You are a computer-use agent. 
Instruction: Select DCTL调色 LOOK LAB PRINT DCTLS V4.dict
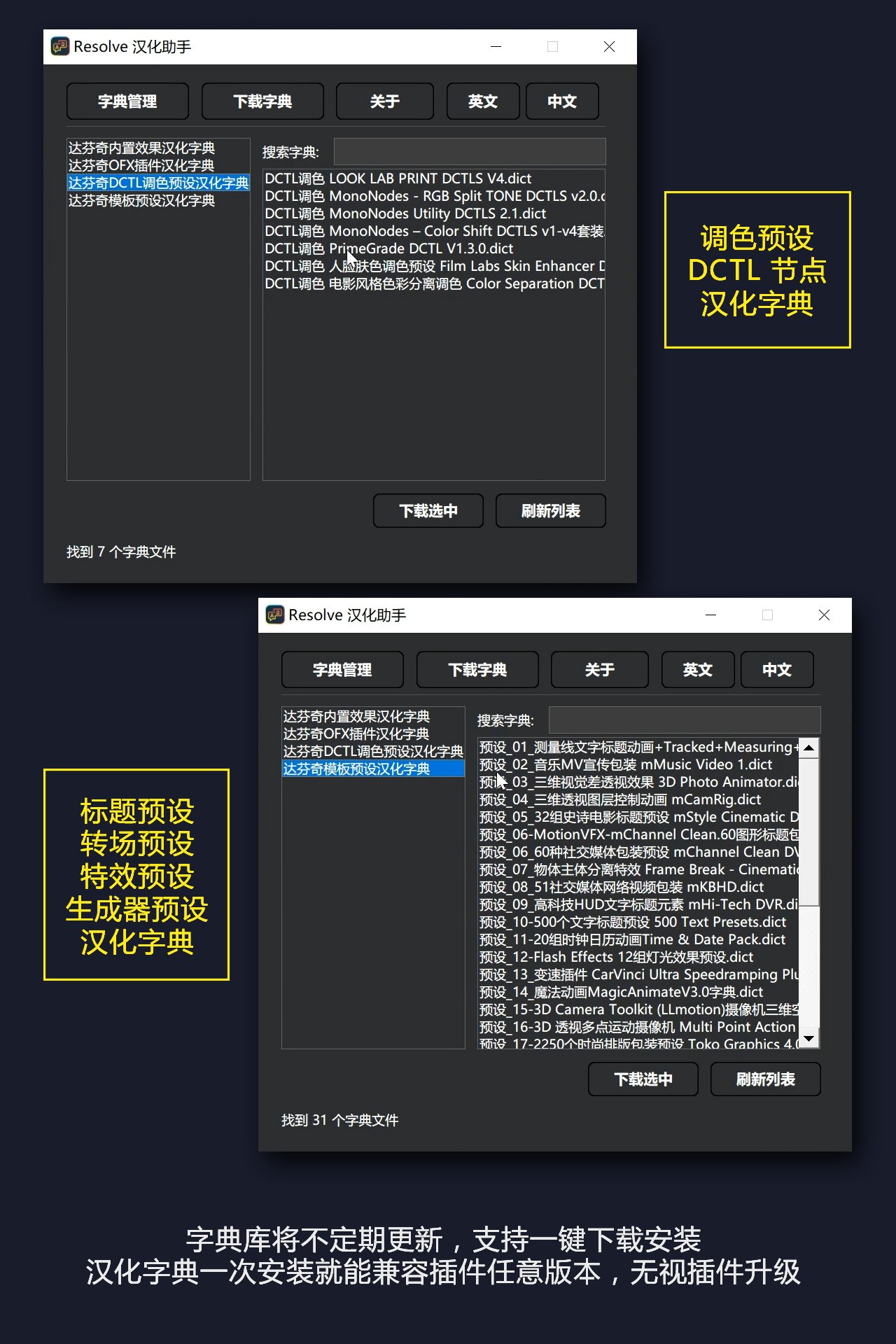[434, 178]
